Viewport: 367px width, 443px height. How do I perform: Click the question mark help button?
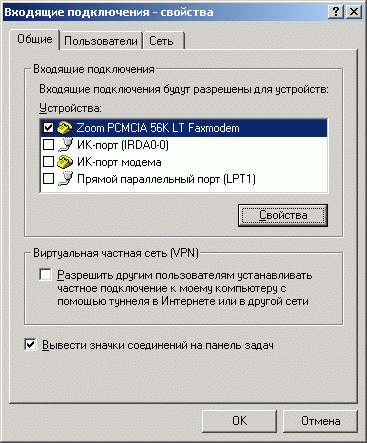336,12
